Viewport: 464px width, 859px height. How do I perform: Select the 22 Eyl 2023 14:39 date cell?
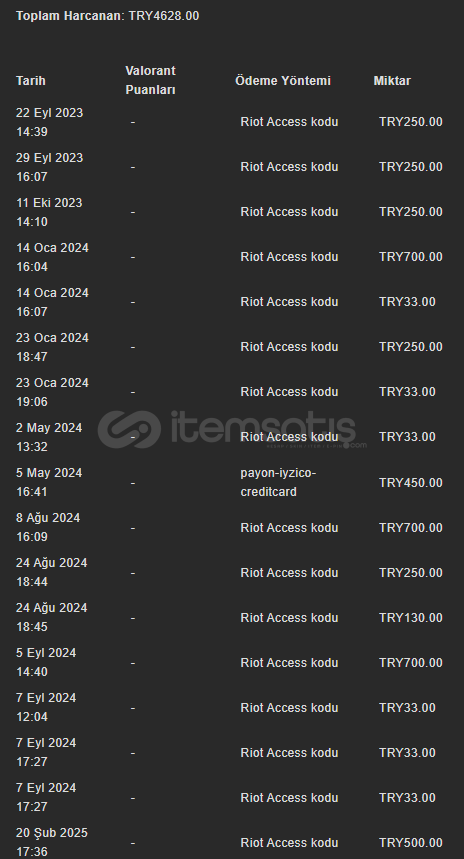49,122
